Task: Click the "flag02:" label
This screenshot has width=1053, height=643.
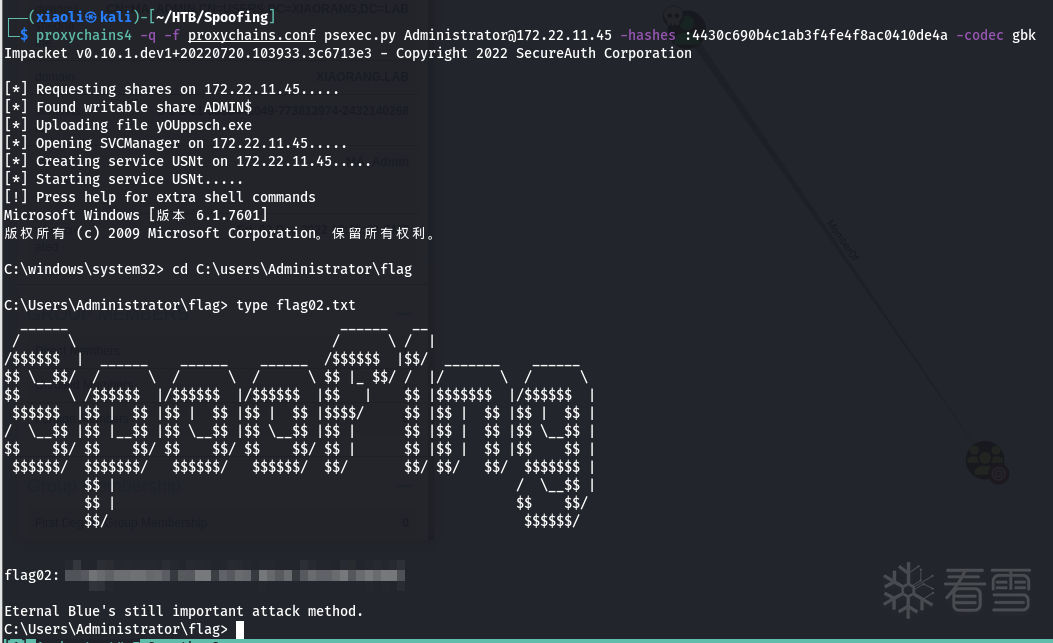Action: click(32, 575)
